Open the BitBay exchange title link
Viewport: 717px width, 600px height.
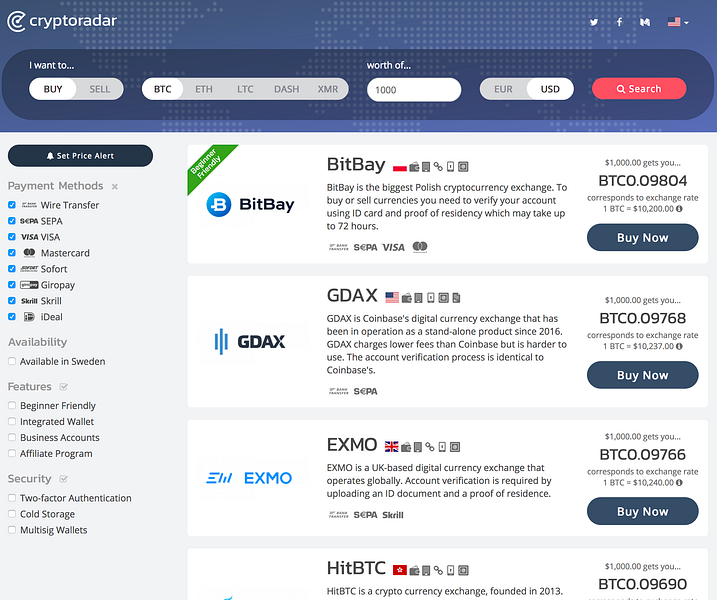(356, 164)
